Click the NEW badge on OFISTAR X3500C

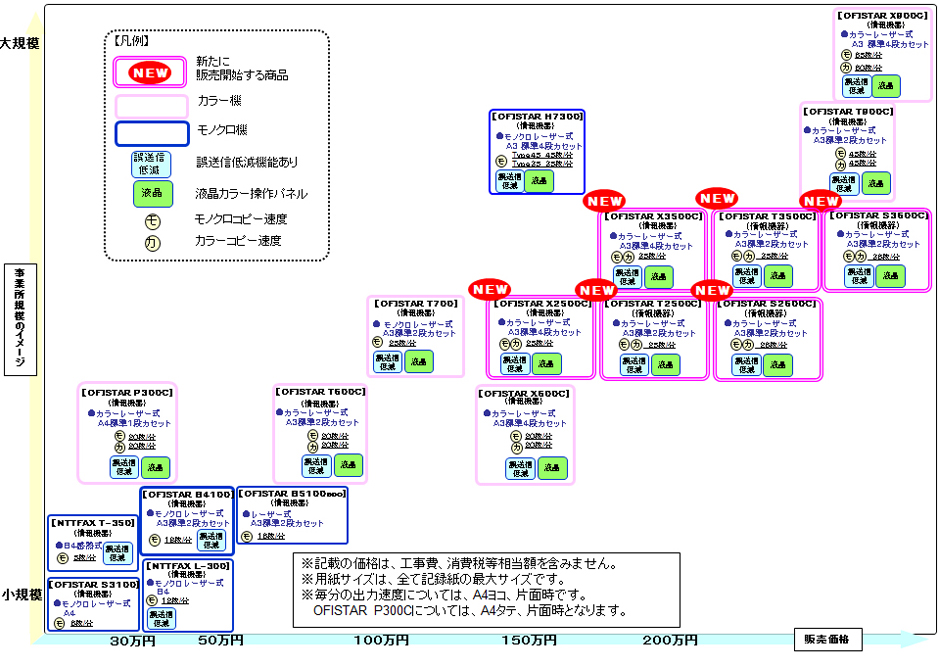tap(604, 201)
